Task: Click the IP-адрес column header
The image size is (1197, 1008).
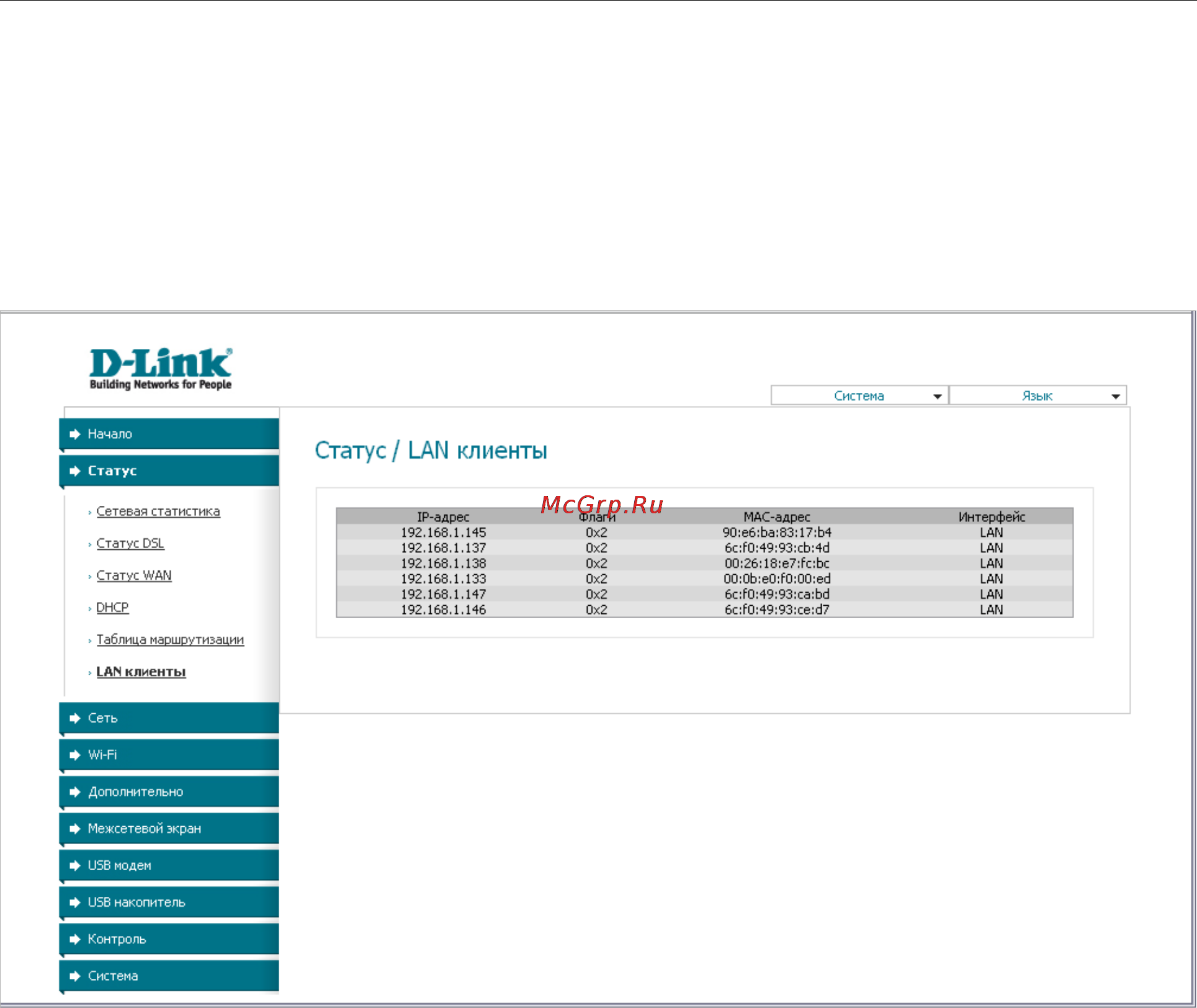Action: [443, 517]
